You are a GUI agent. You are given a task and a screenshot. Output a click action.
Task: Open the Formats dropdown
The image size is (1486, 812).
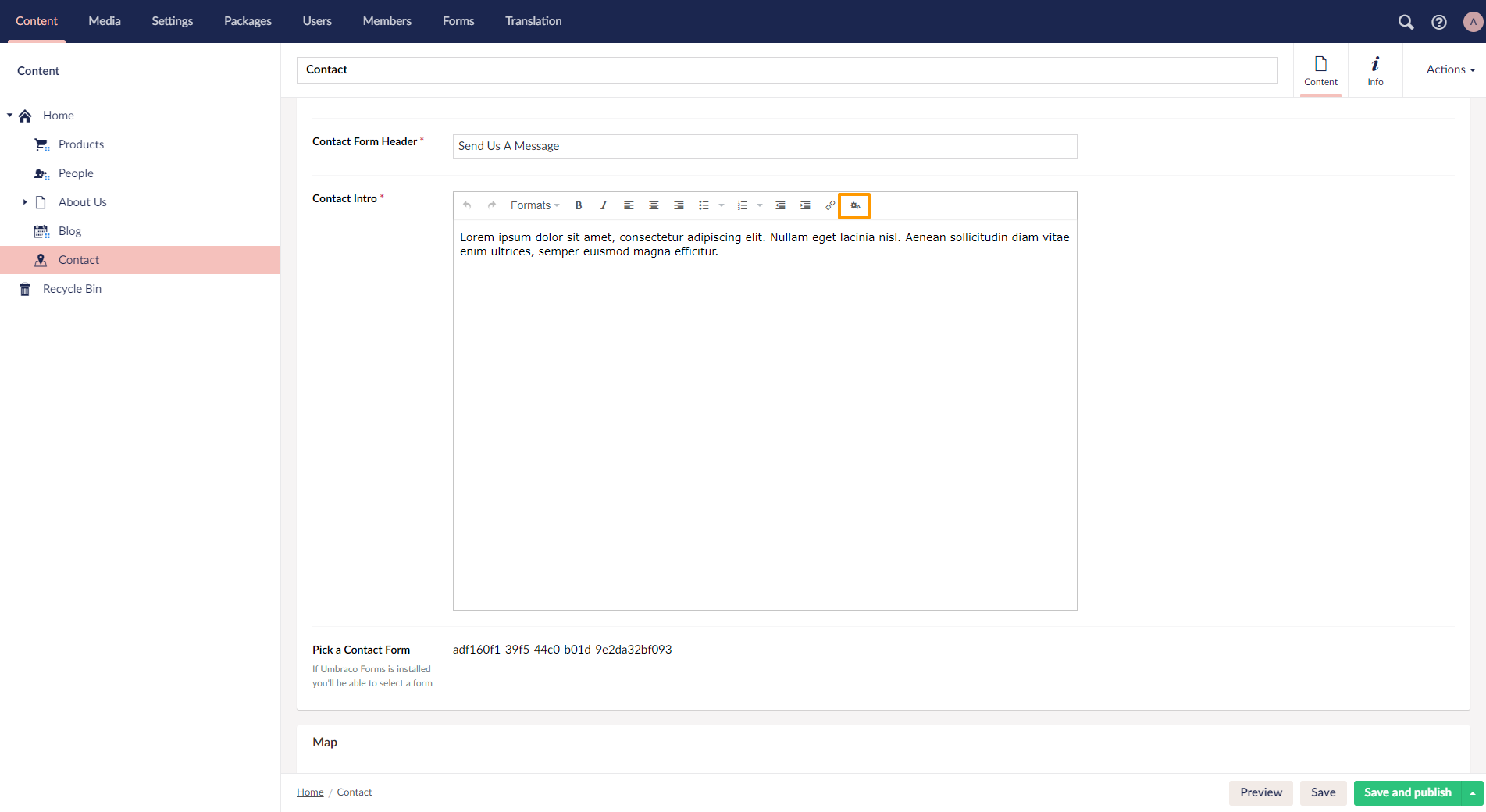[x=535, y=205]
